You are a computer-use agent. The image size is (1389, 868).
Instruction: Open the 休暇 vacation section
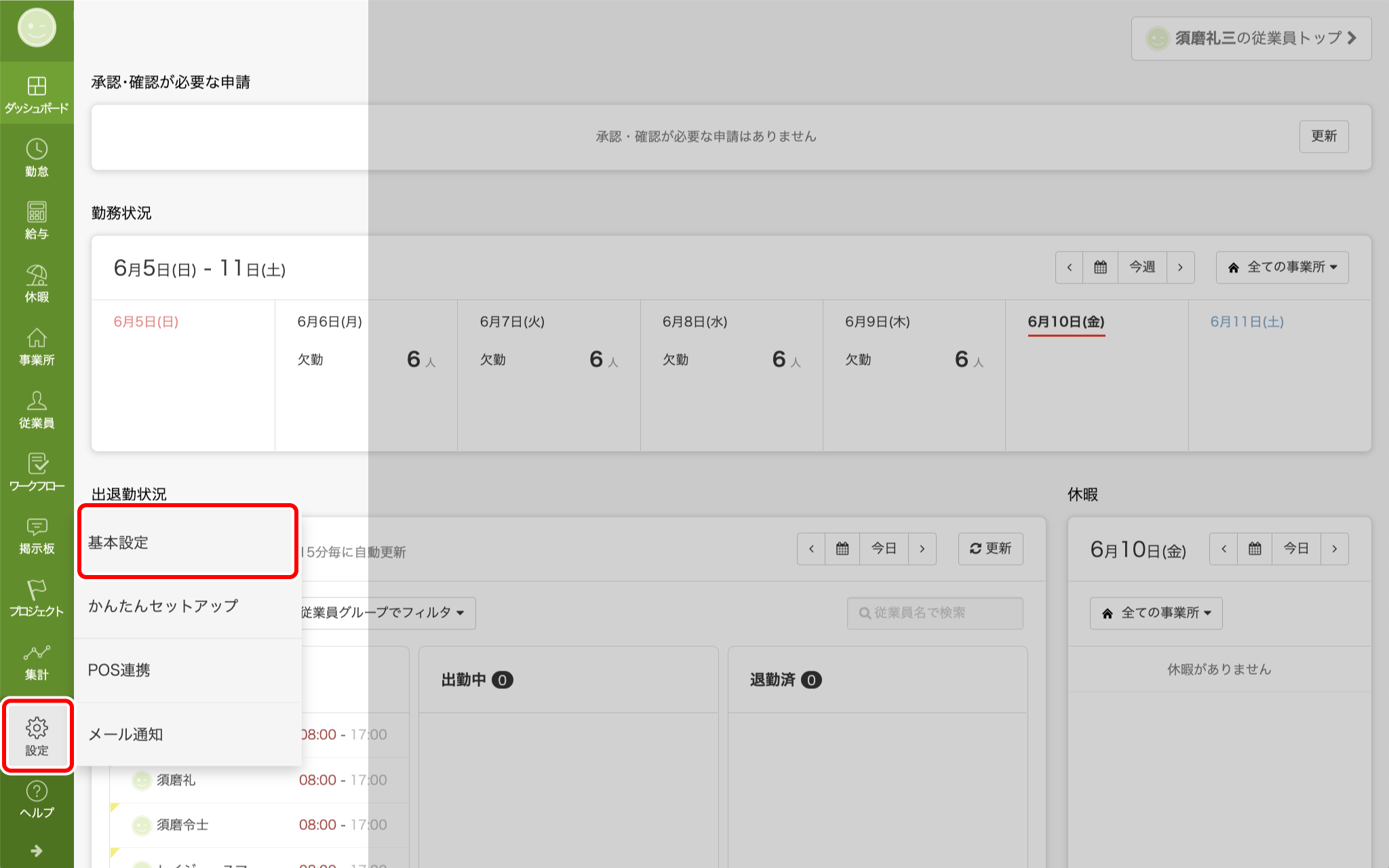(x=37, y=283)
